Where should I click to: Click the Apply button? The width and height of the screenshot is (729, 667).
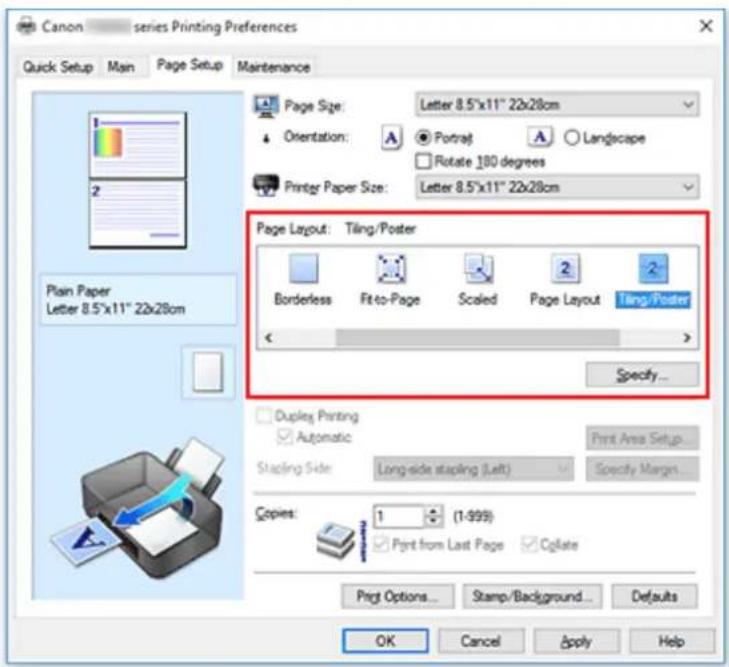[x=577, y=641]
